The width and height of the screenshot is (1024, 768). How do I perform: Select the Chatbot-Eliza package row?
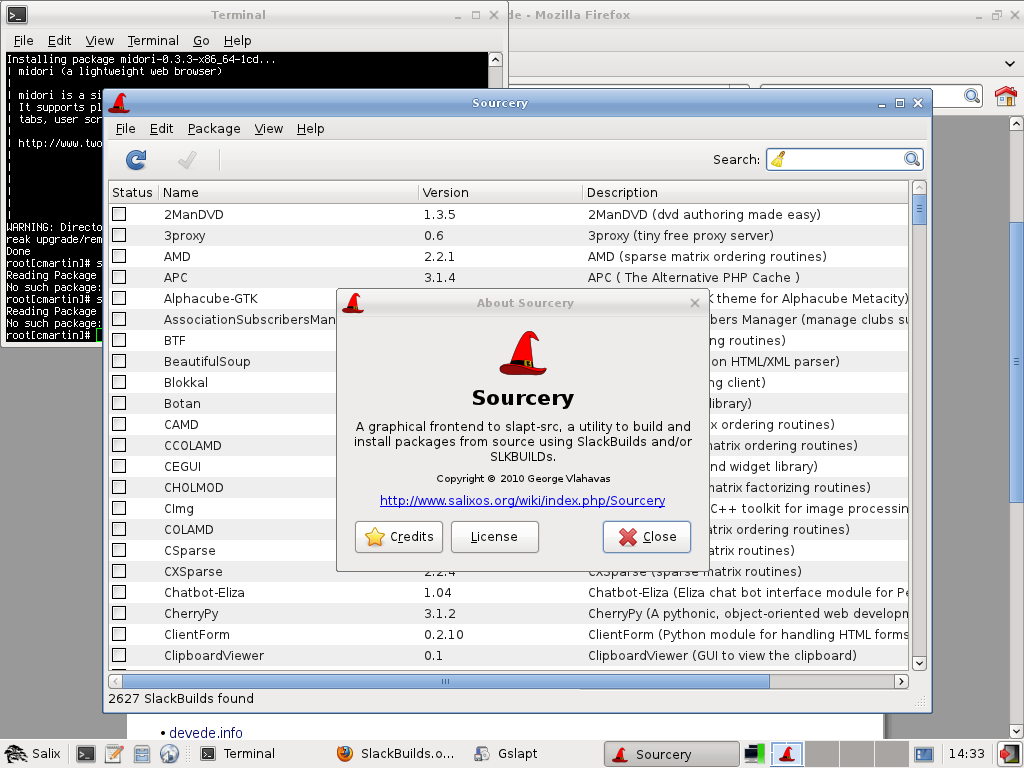tap(508, 592)
